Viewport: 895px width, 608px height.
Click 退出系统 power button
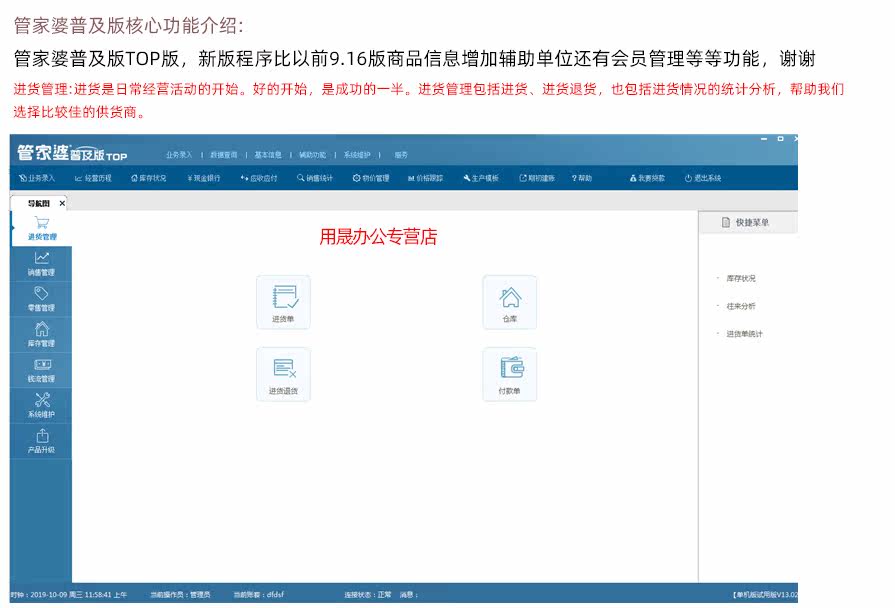click(703, 178)
